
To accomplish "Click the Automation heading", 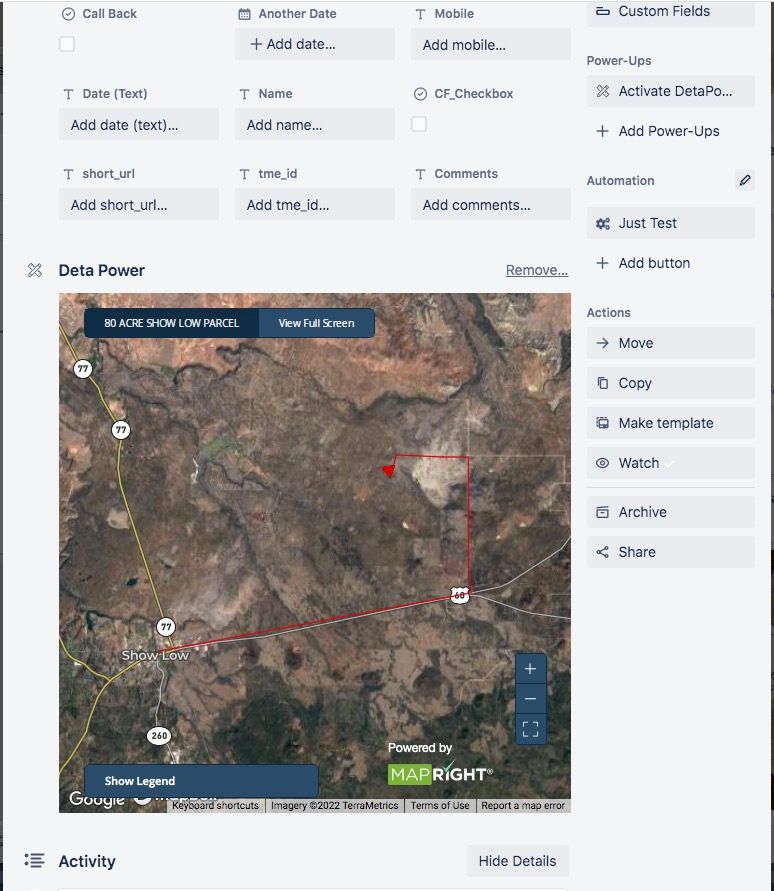I will [620, 181].
